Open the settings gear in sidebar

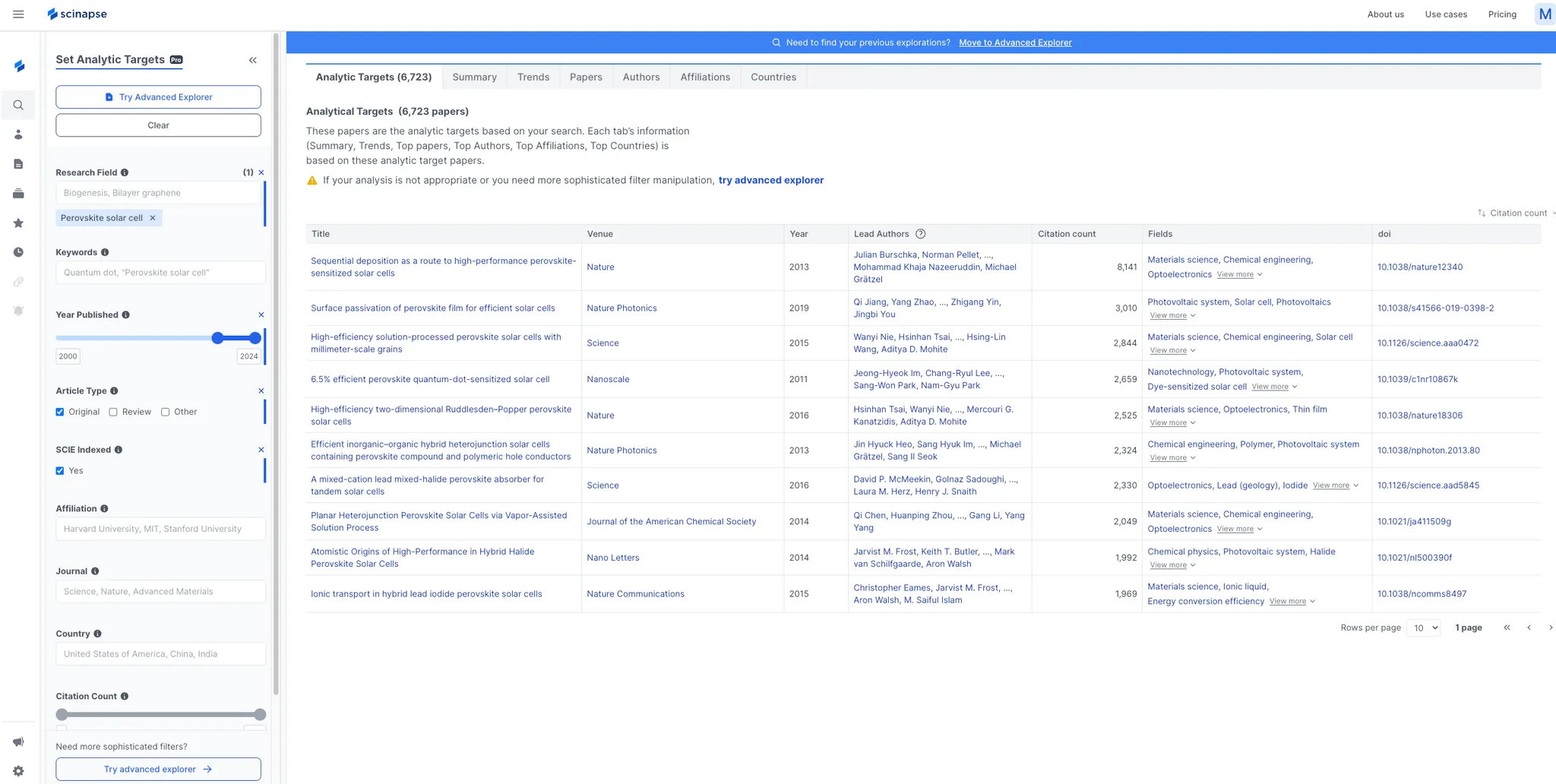[18, 771]
